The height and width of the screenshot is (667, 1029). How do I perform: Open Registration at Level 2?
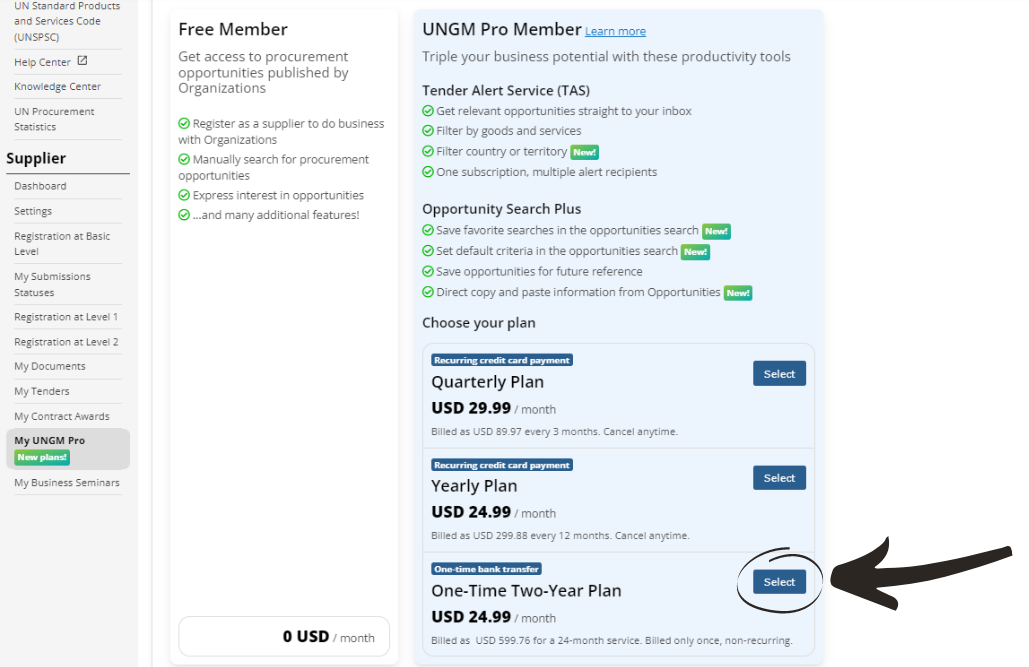pos(66,340)
